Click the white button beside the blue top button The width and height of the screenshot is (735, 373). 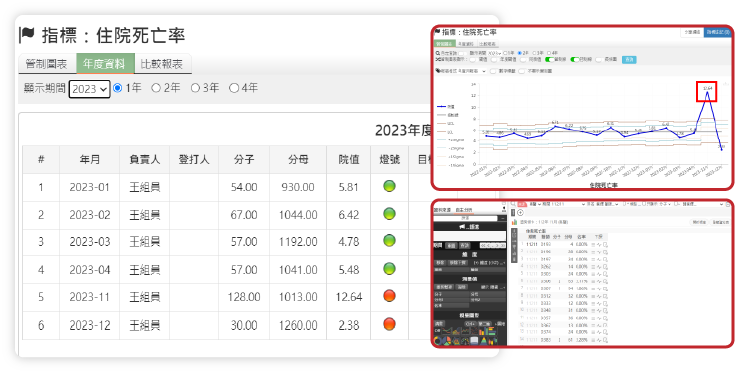tap(692, 32)
